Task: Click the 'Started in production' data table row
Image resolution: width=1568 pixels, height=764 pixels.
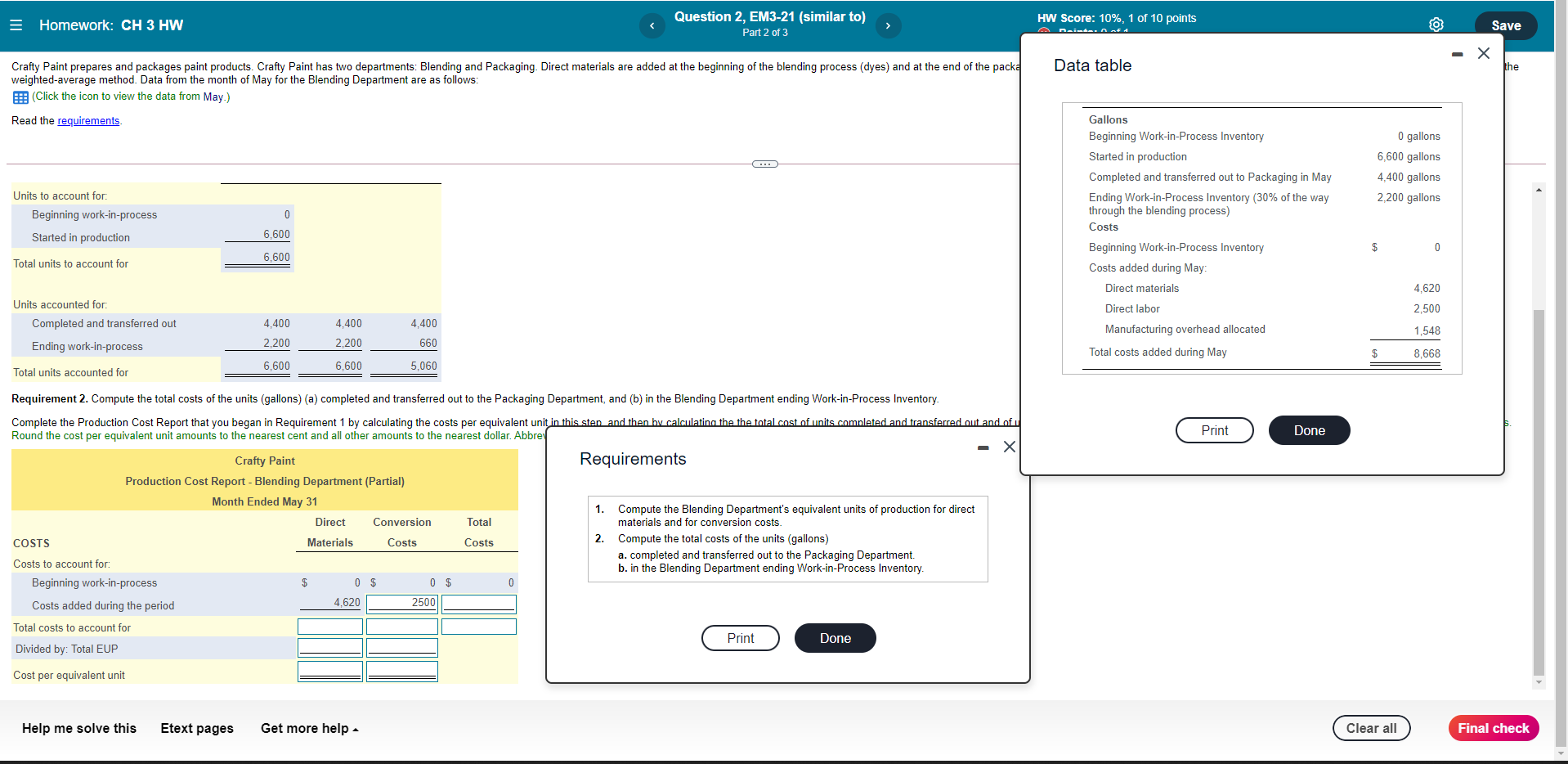Action: [x=1264, y=157]
